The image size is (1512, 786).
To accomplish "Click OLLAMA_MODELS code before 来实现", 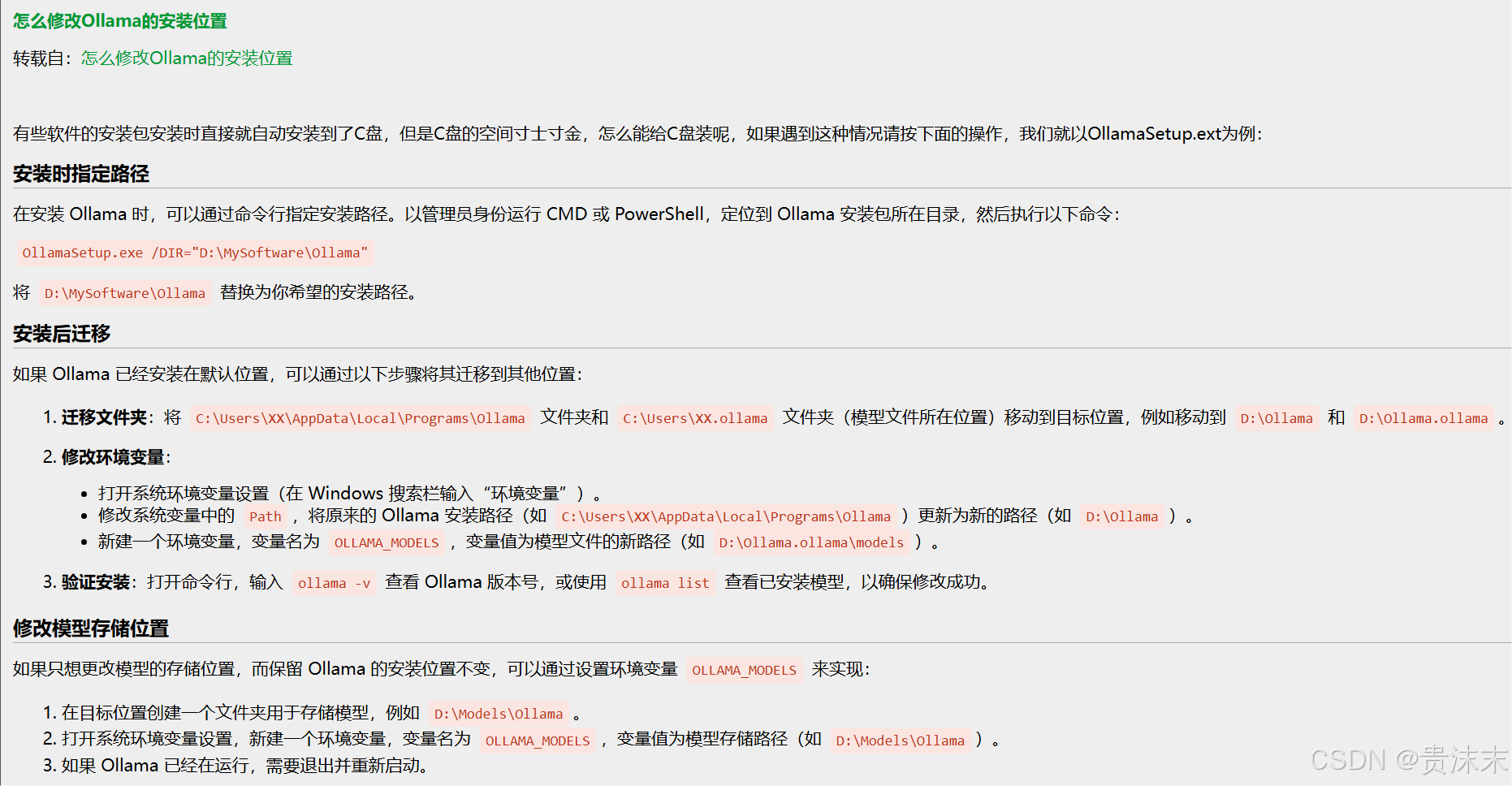I will point(745,670).
